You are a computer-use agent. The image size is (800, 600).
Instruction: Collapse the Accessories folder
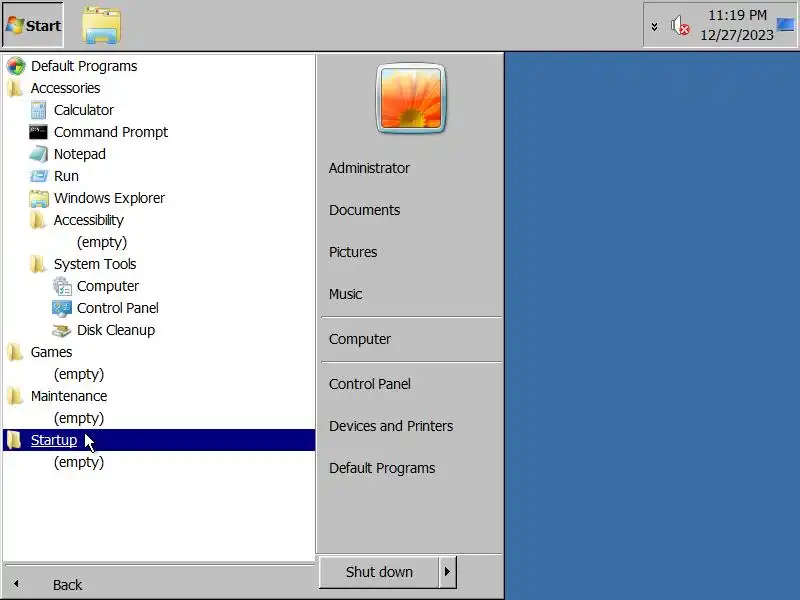point(65,88)
